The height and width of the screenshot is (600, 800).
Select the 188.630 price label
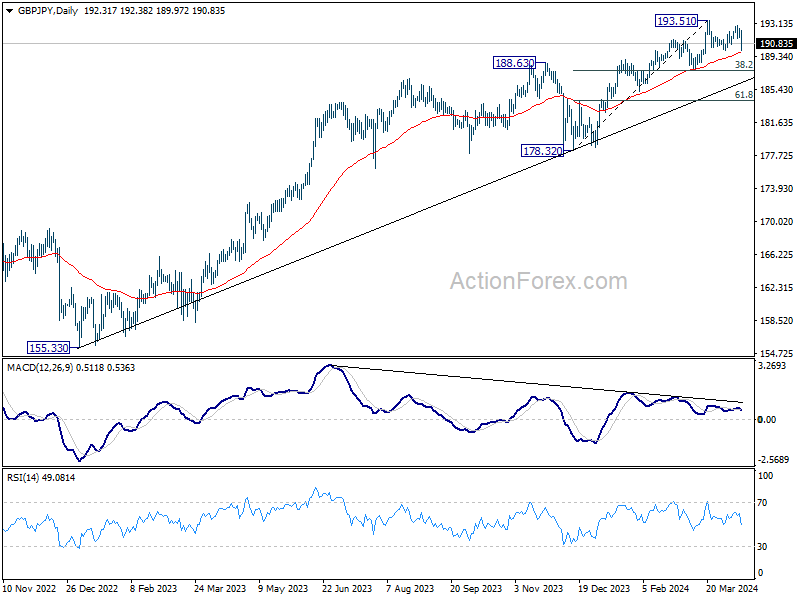pos(514,63)
